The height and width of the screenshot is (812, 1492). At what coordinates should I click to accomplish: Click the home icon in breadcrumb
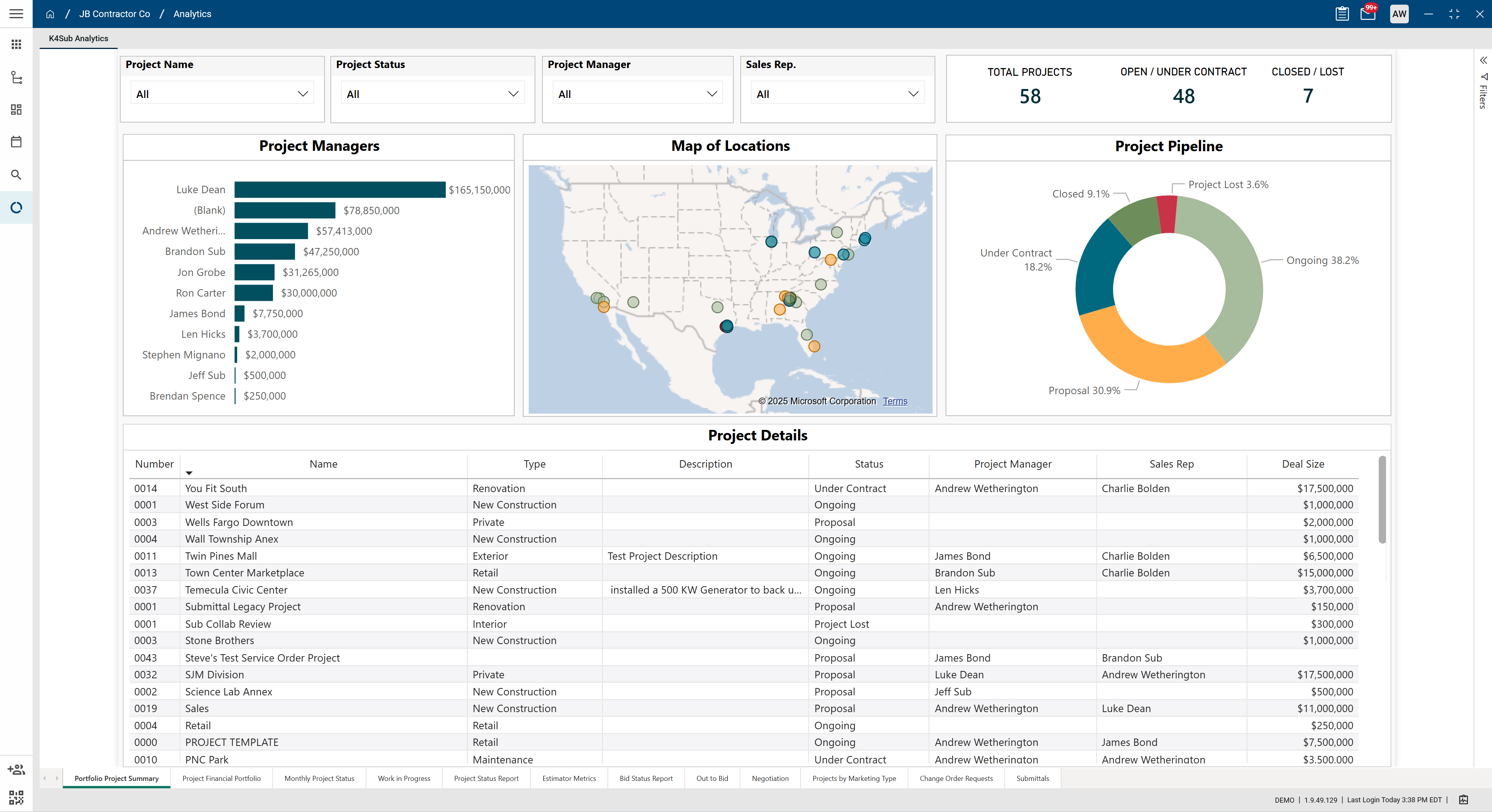(51, 14)
